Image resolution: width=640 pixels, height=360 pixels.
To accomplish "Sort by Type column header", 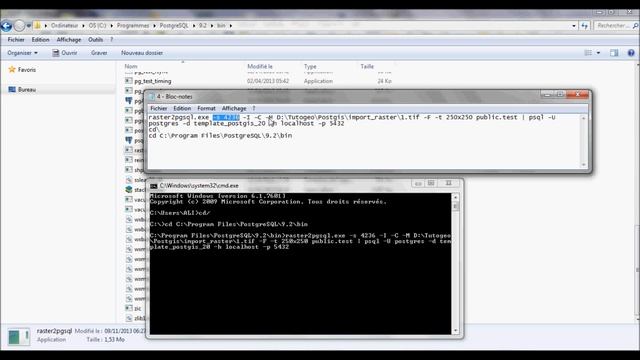I will pyautogui.click(x=310, y=66).
